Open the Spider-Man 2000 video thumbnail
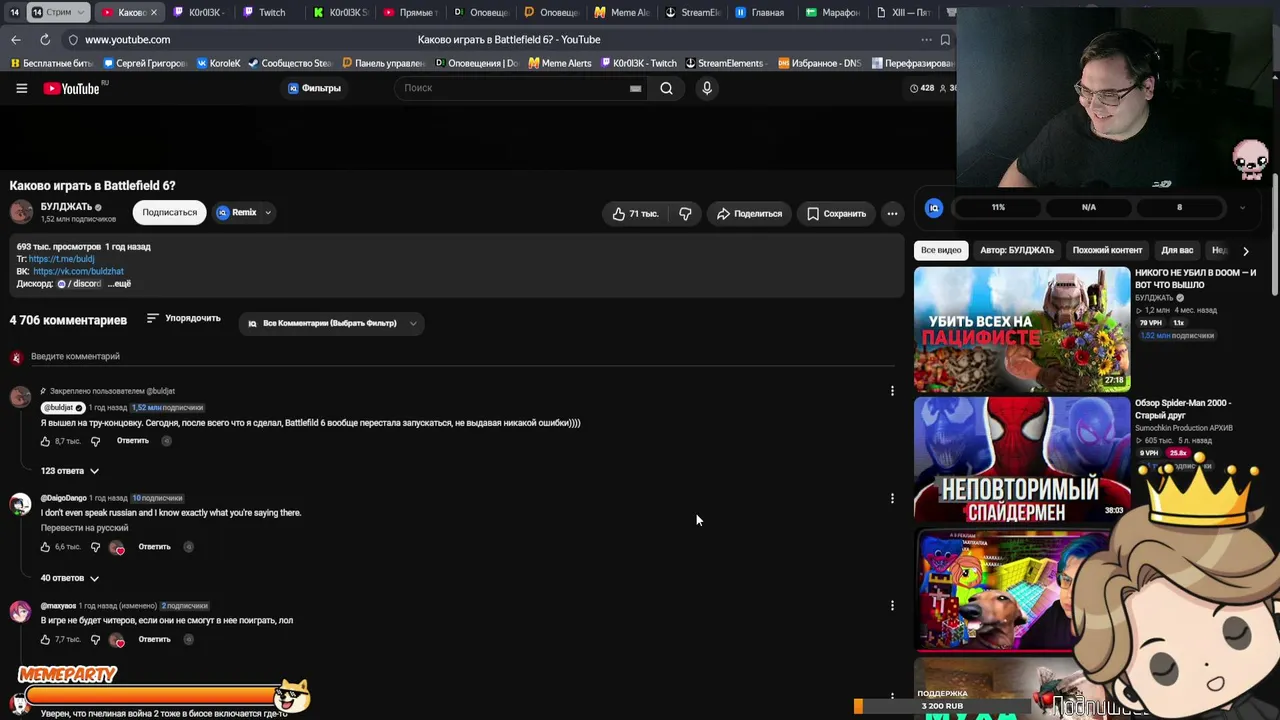 click(x=1022, y=459)
